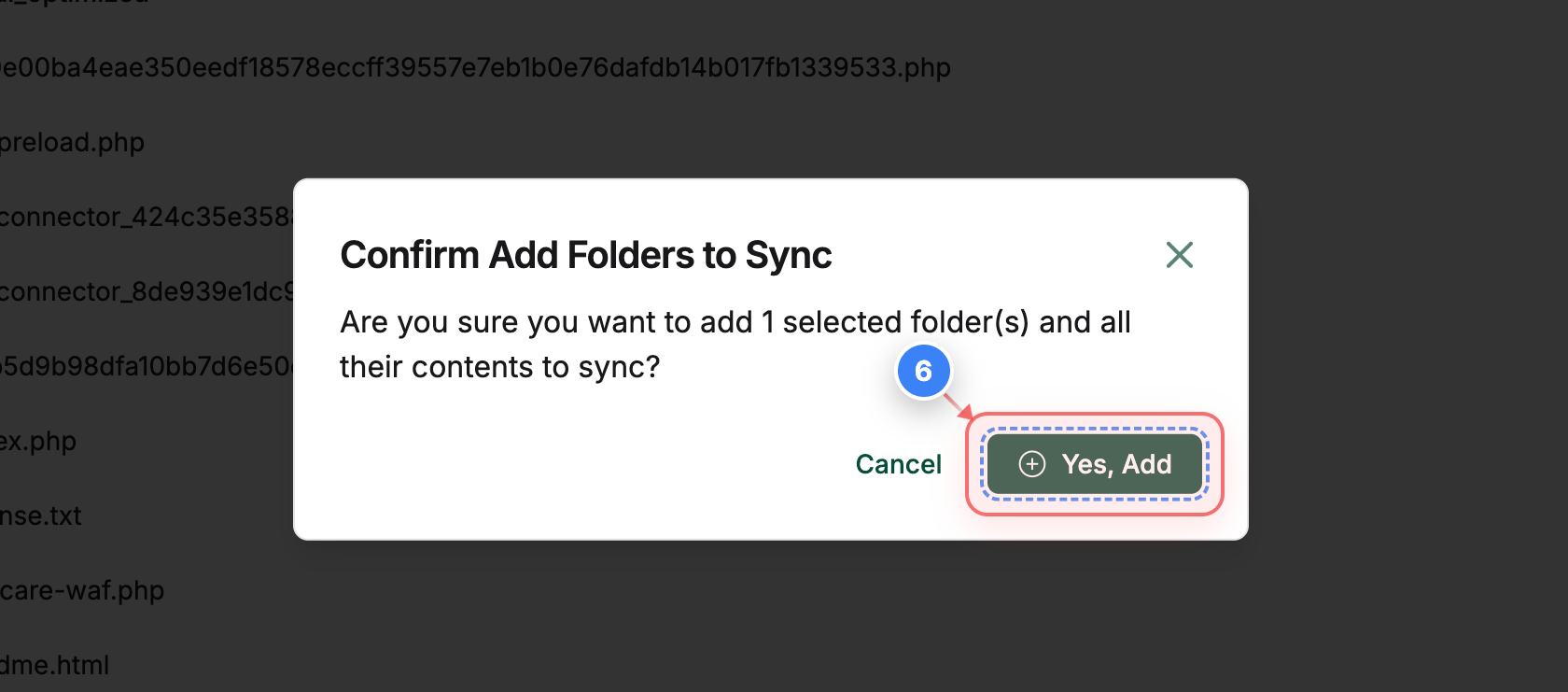Click the X icon to dismiss the dialog
This screenshot has width=1568, height=692.
[x=1179, y=254]
